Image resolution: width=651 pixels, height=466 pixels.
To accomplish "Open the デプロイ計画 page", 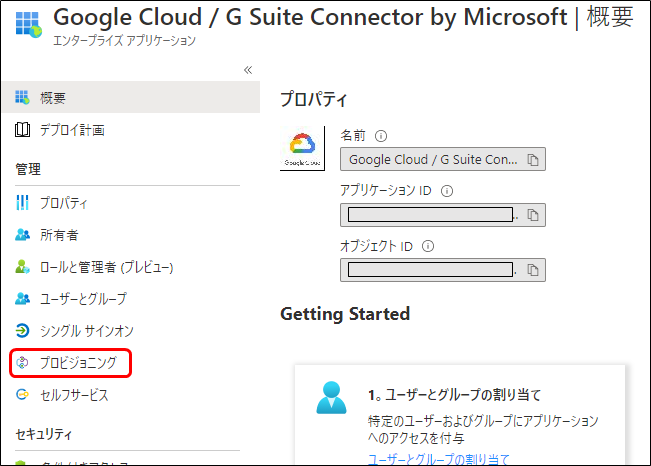I will pyautogui.click(x=72, y=130).
